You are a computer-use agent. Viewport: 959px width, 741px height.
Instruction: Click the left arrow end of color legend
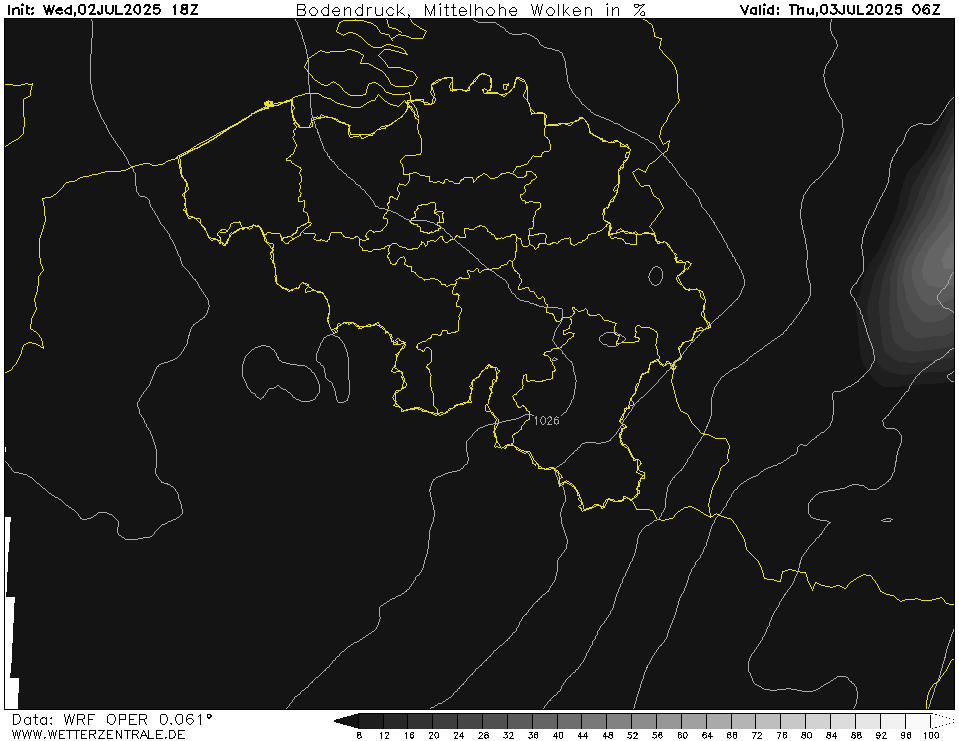coord(346,721)
